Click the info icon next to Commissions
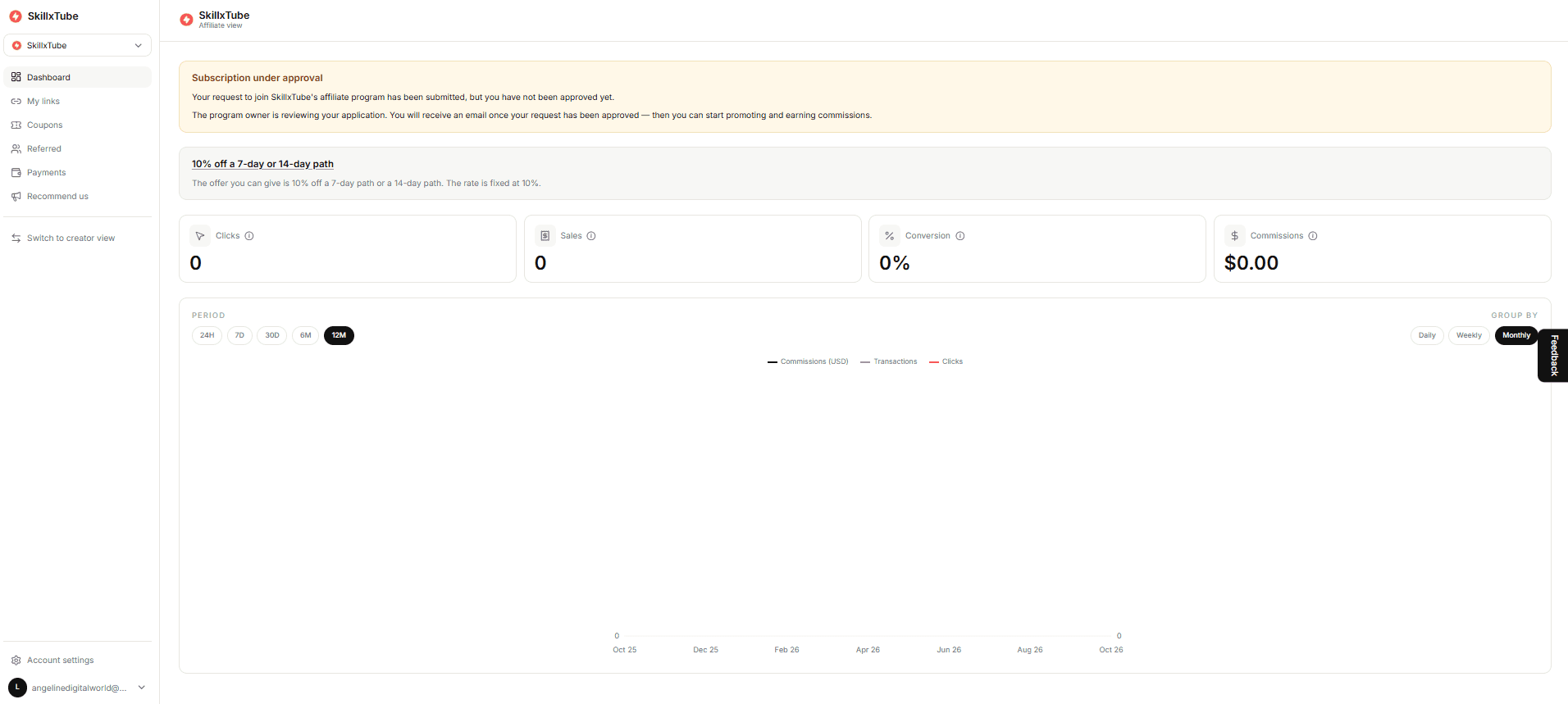 click(x=1313, y=236)
